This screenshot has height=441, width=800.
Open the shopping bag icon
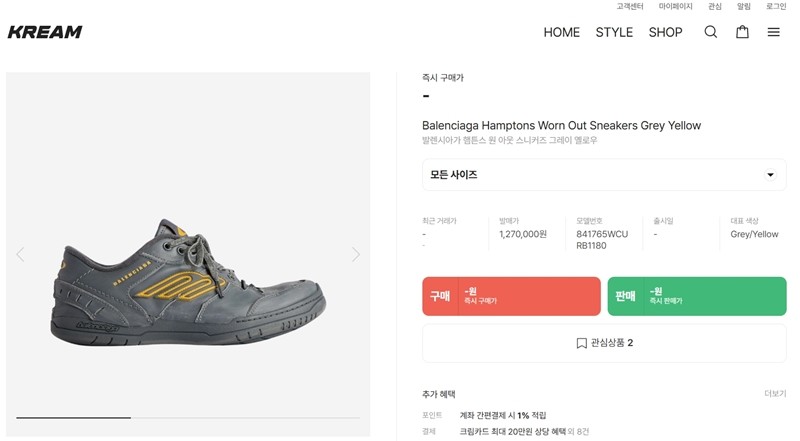pos(742,32)
